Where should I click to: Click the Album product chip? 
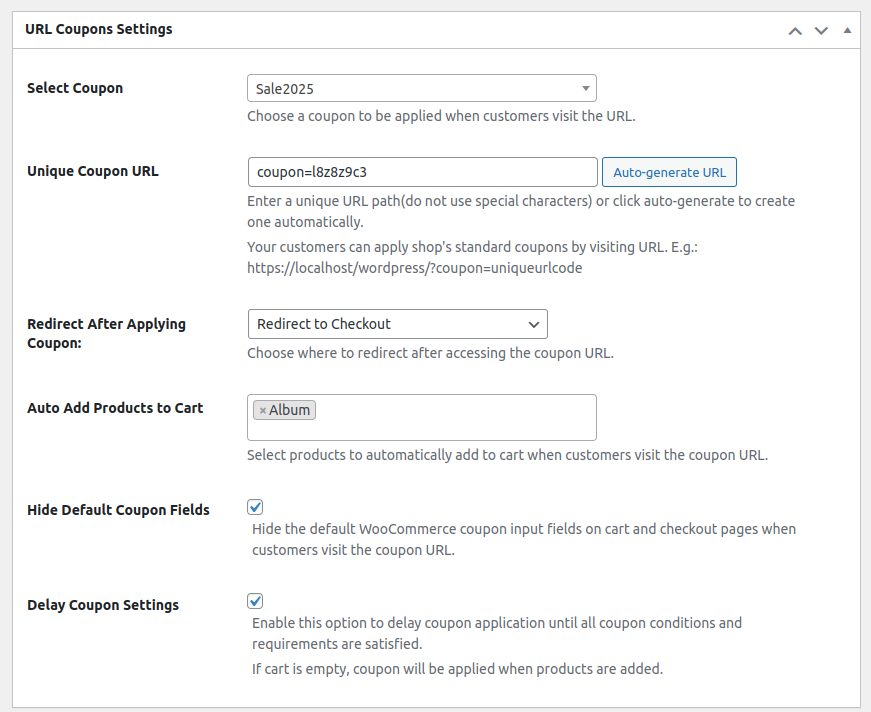290,410
